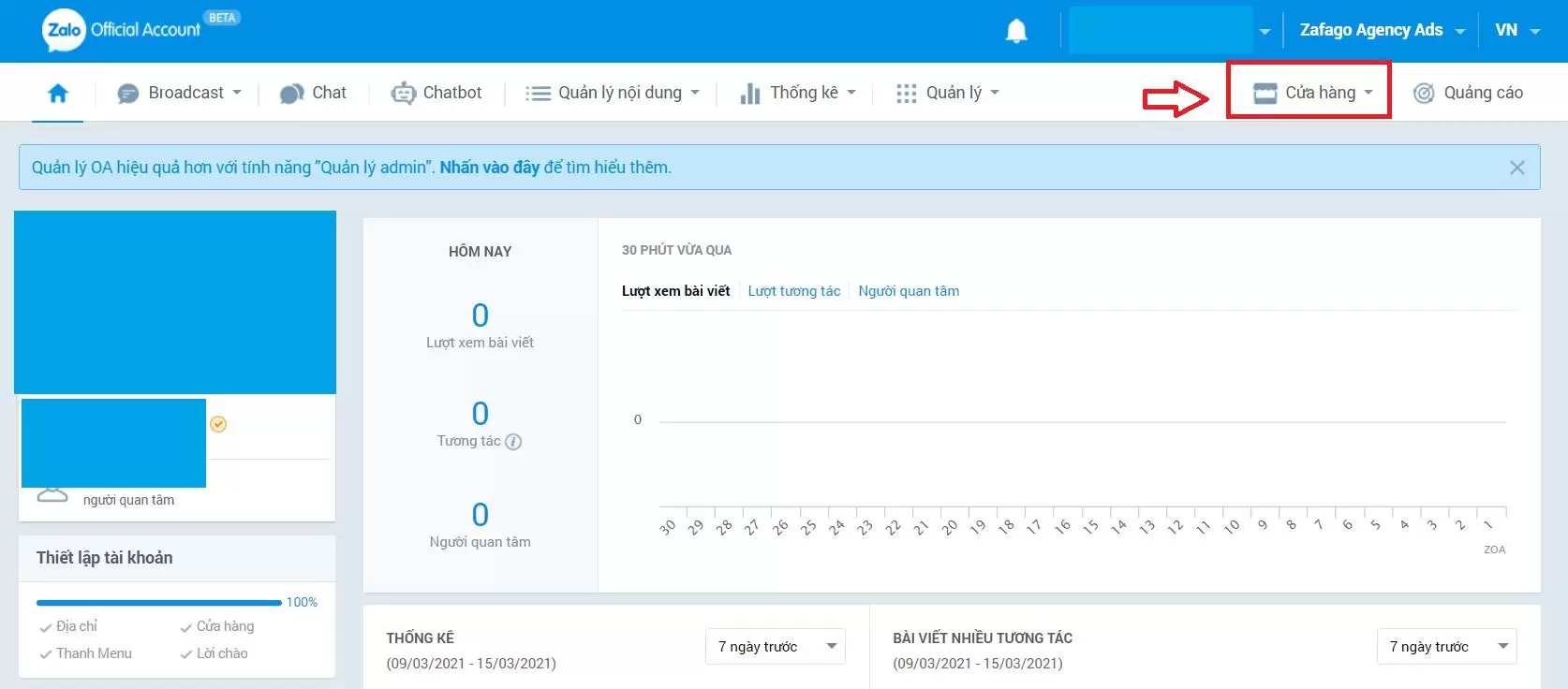
Task: Click the Lượt xem bài viết count
Action: pyautogui.click(x=480, y=315)
